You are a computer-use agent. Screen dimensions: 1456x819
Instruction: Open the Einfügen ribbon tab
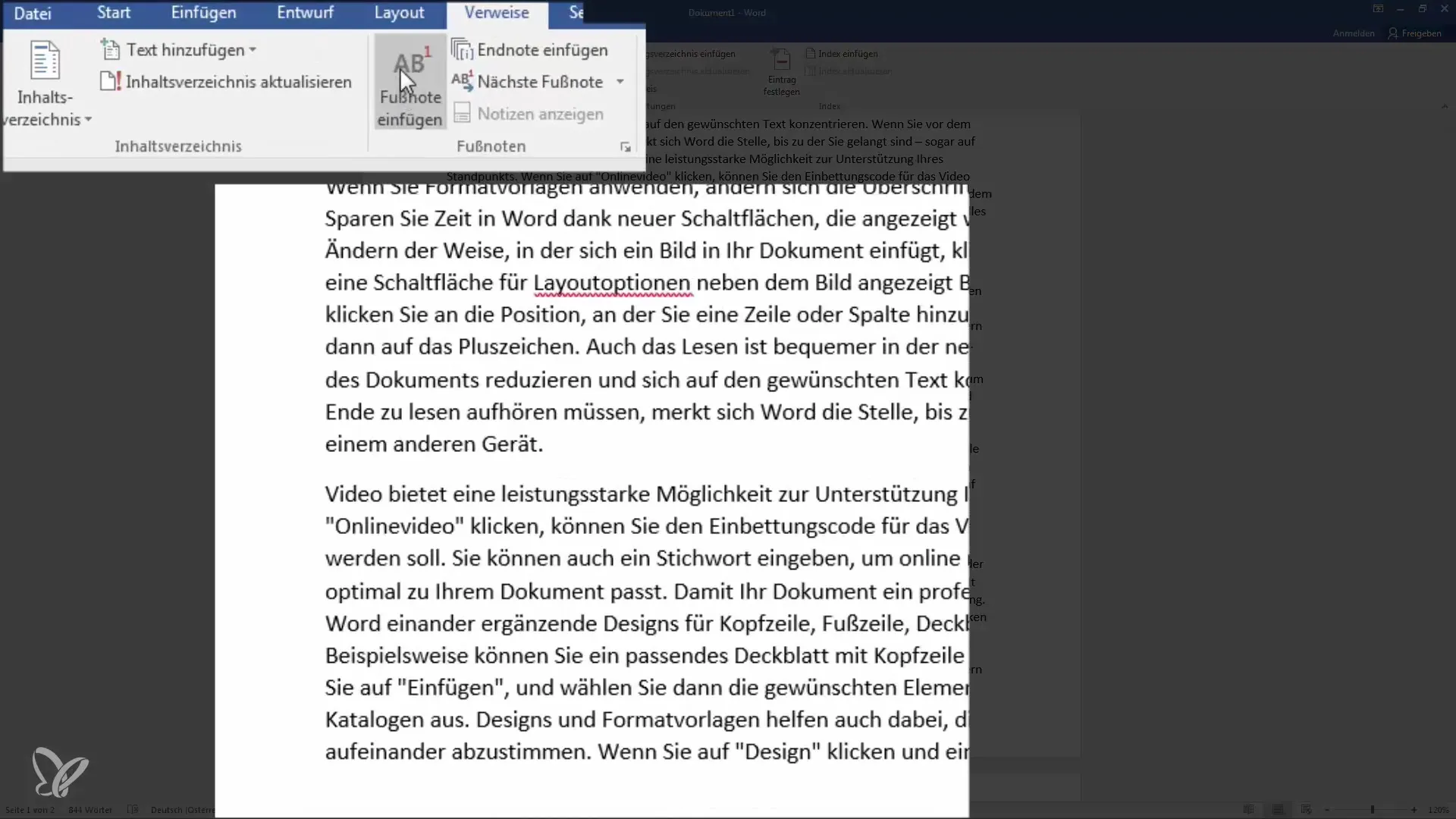coord(203,12)
